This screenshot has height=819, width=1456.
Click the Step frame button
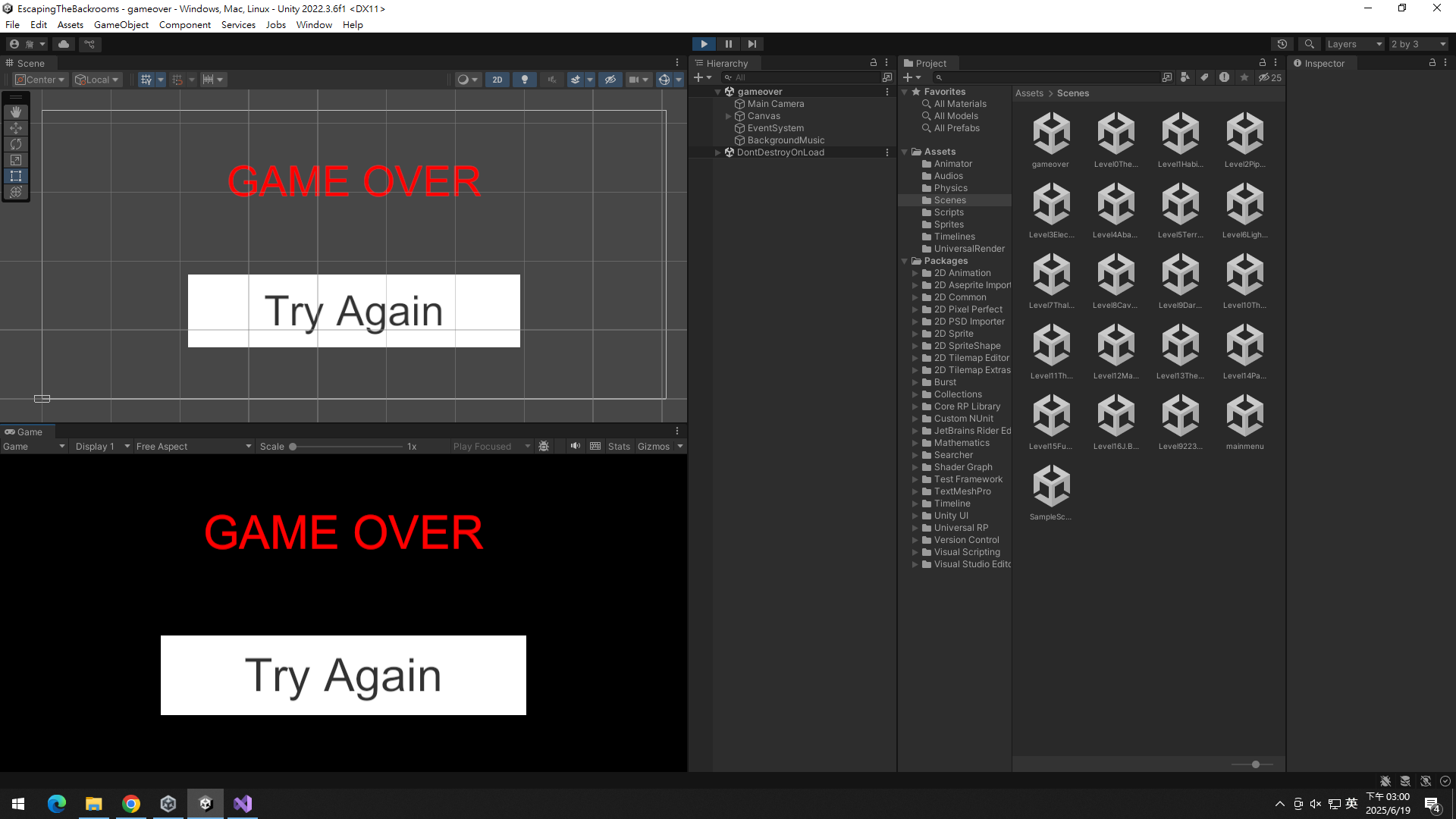752,44
